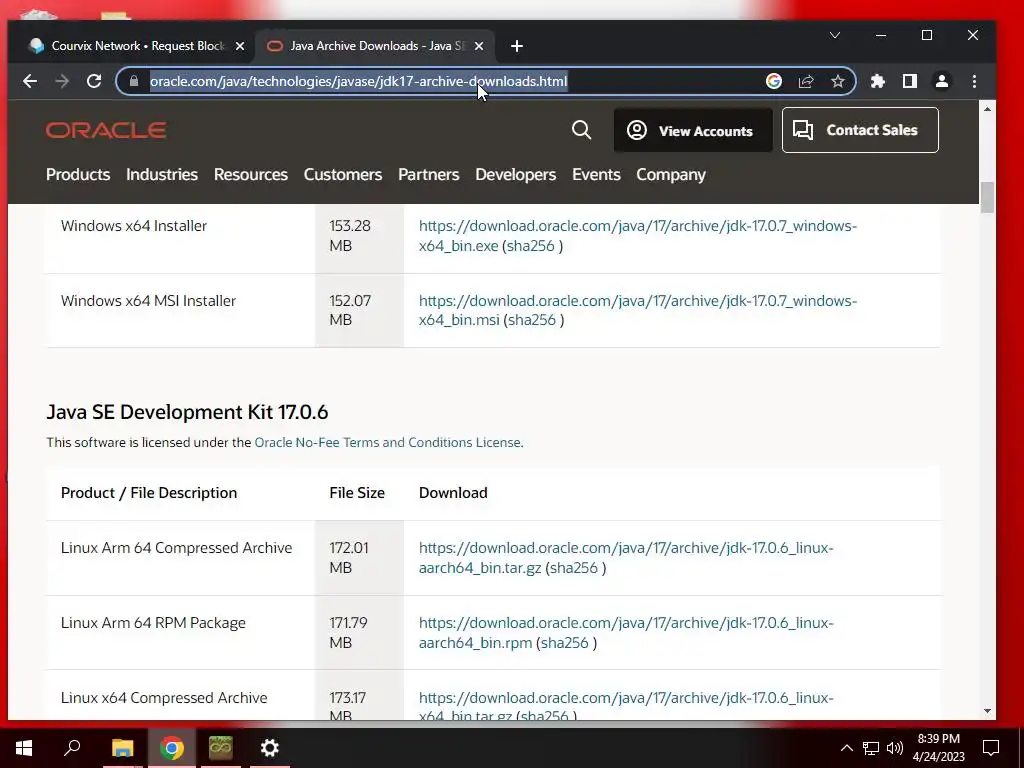Download jdk-17.0.6 linux-aarch64_bin.tar.gz link
Screen dimensions: 1024x768
coord(626,558)
